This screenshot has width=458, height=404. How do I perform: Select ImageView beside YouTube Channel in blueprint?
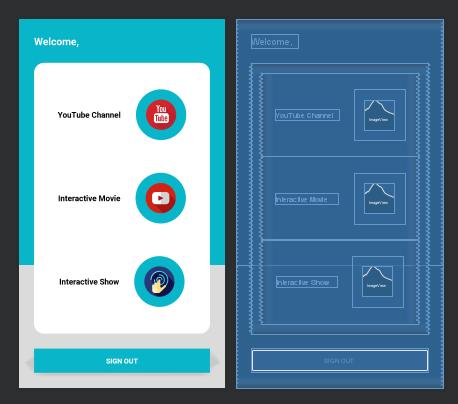pyautogui.click(x=380, y=115)
